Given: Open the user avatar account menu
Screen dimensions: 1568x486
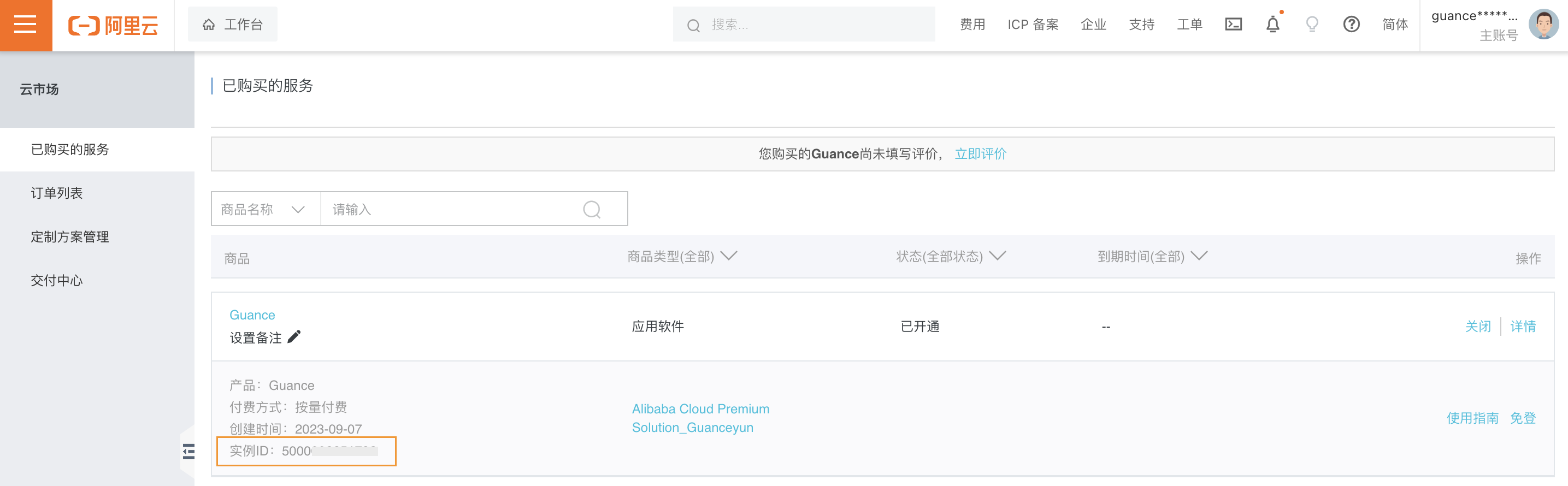Looking at the screenshot, I should pyautogui.click(x=1543, y=25).
